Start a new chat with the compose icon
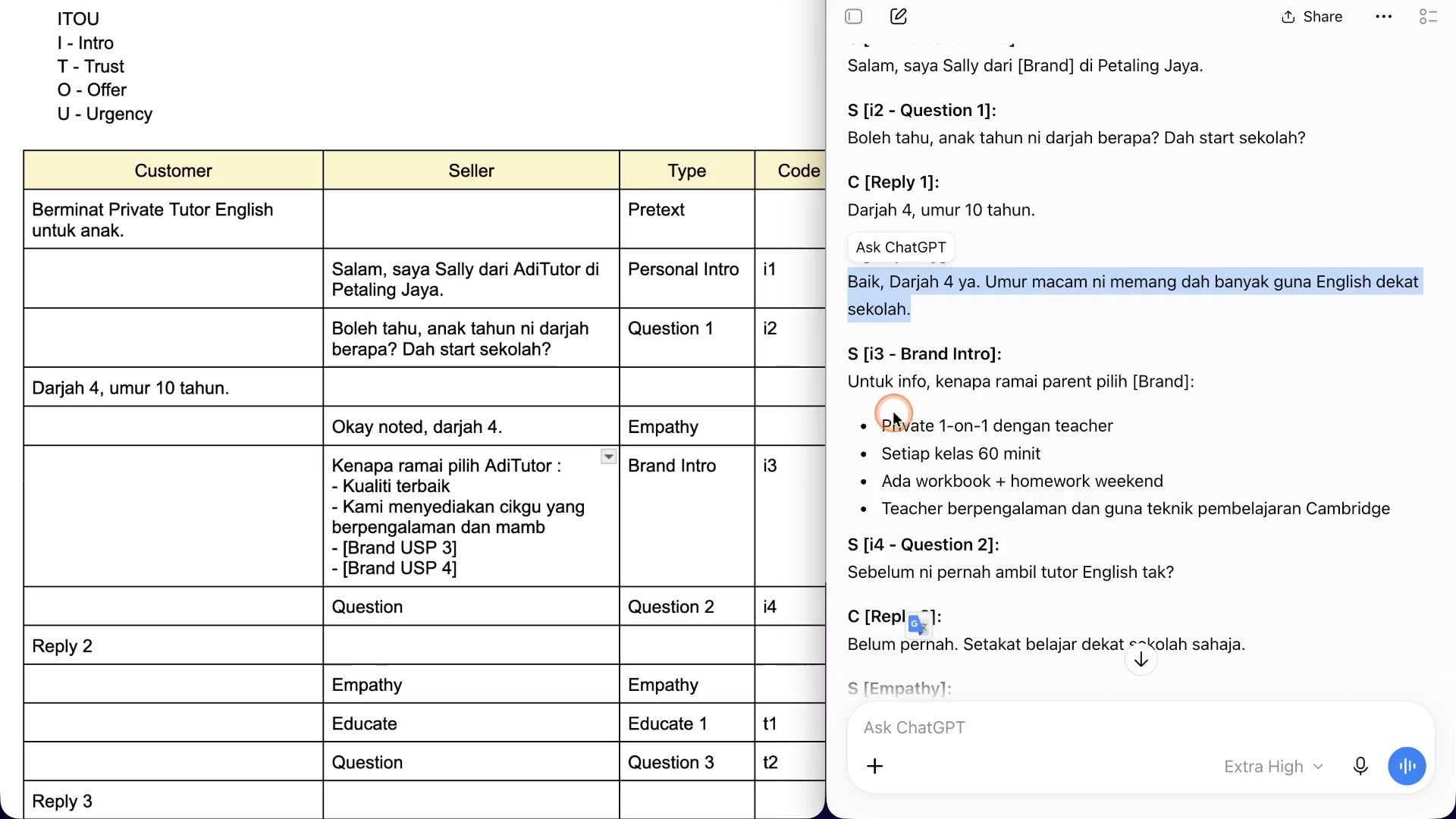The height and width of the screenshot is (819, 1456). (899, 17)
